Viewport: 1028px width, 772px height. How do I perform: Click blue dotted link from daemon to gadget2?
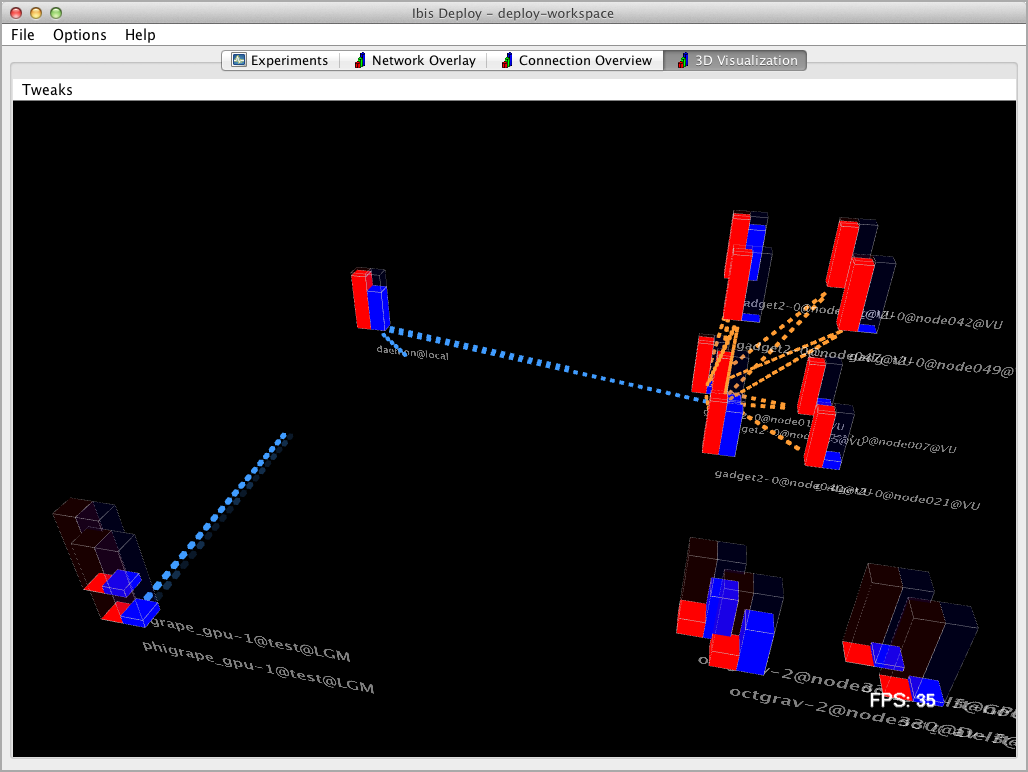(x=550, y=363)
